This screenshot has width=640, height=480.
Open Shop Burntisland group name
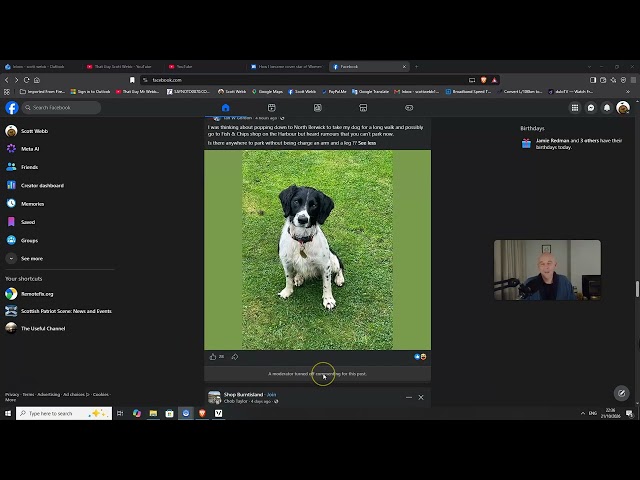pyautogui.click(x=243, y=394)
